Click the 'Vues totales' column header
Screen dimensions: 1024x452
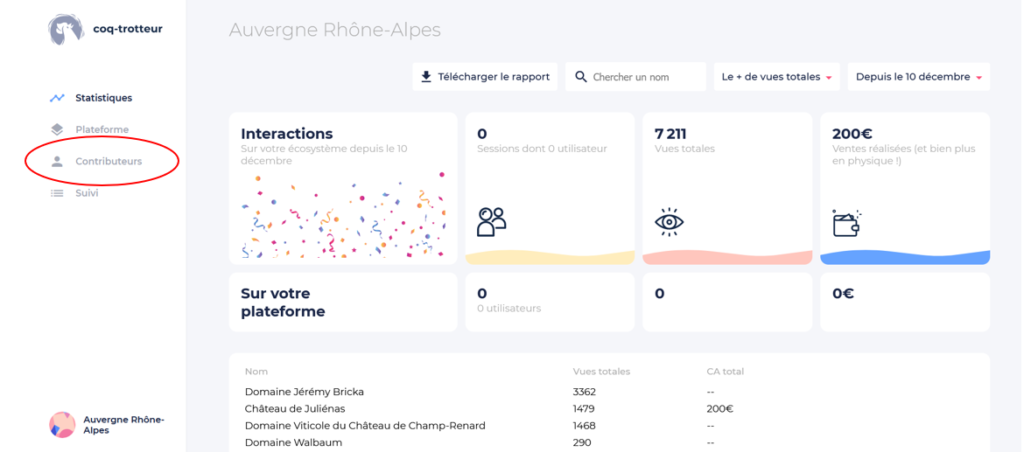point(601,372)
